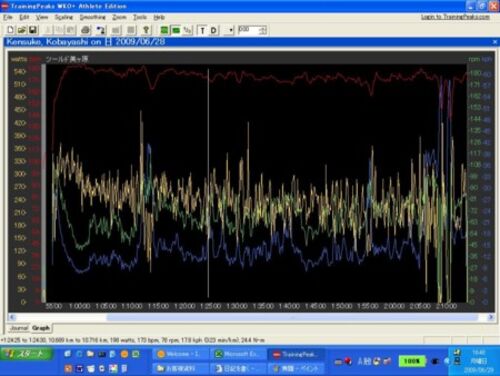Click the second green chart view icon
The image size is (500, 376).
(176, 30)
